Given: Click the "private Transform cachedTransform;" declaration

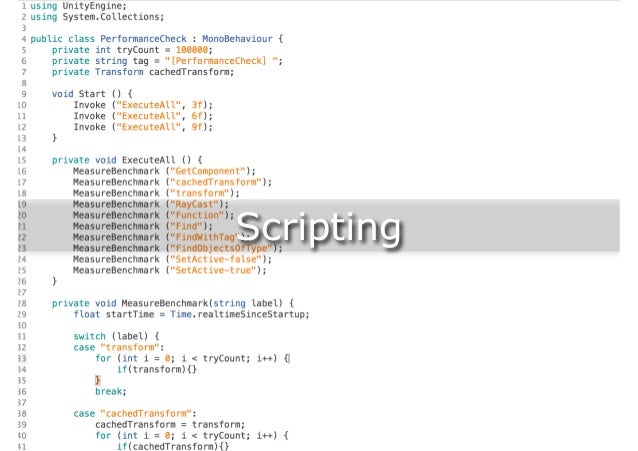Looking at the screenshot, I should click(x=143, y=72).
